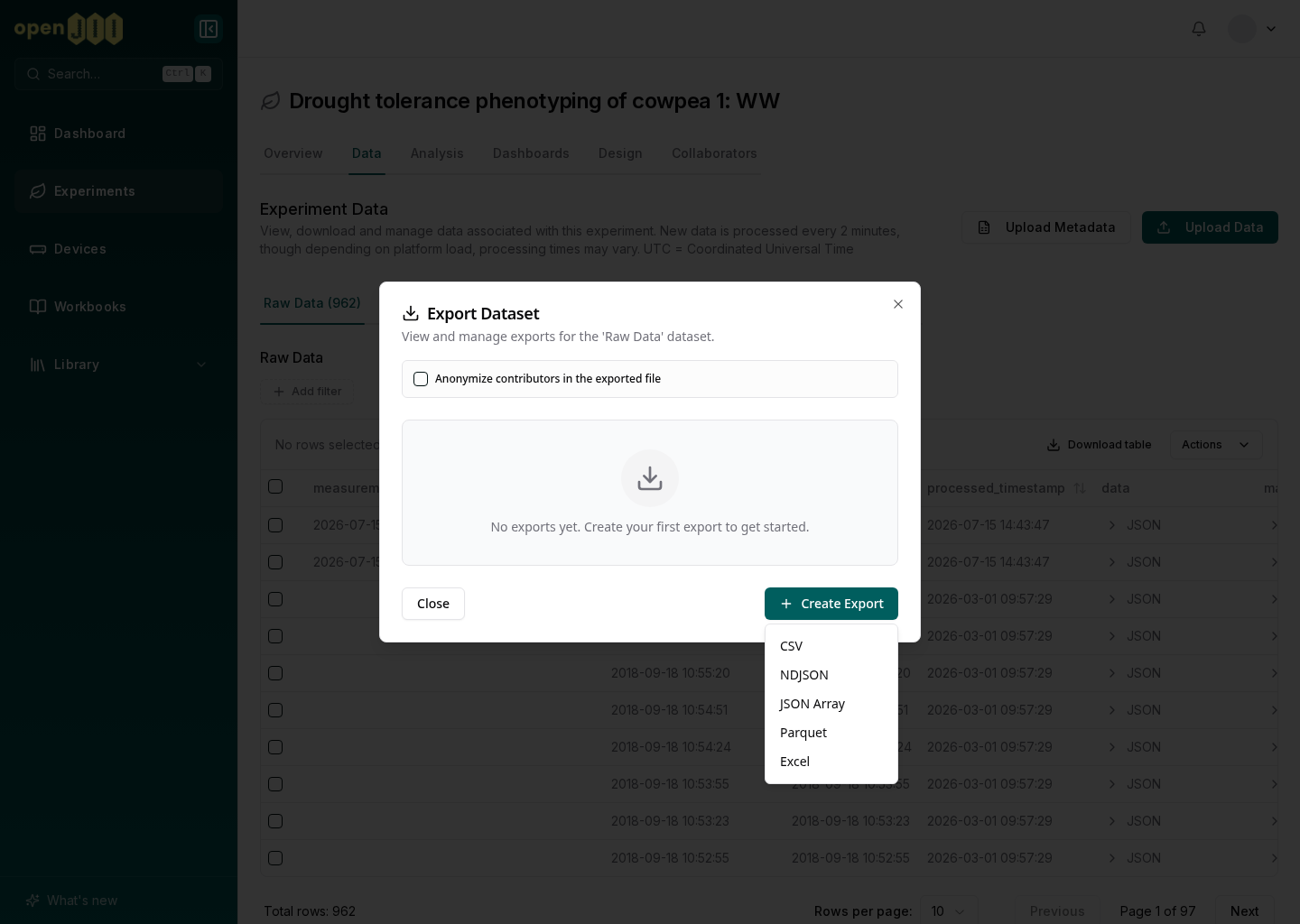Viewport: 1300px width, 924px height.
Task: Click the openJII logo
Action: (x=69, y=29)
